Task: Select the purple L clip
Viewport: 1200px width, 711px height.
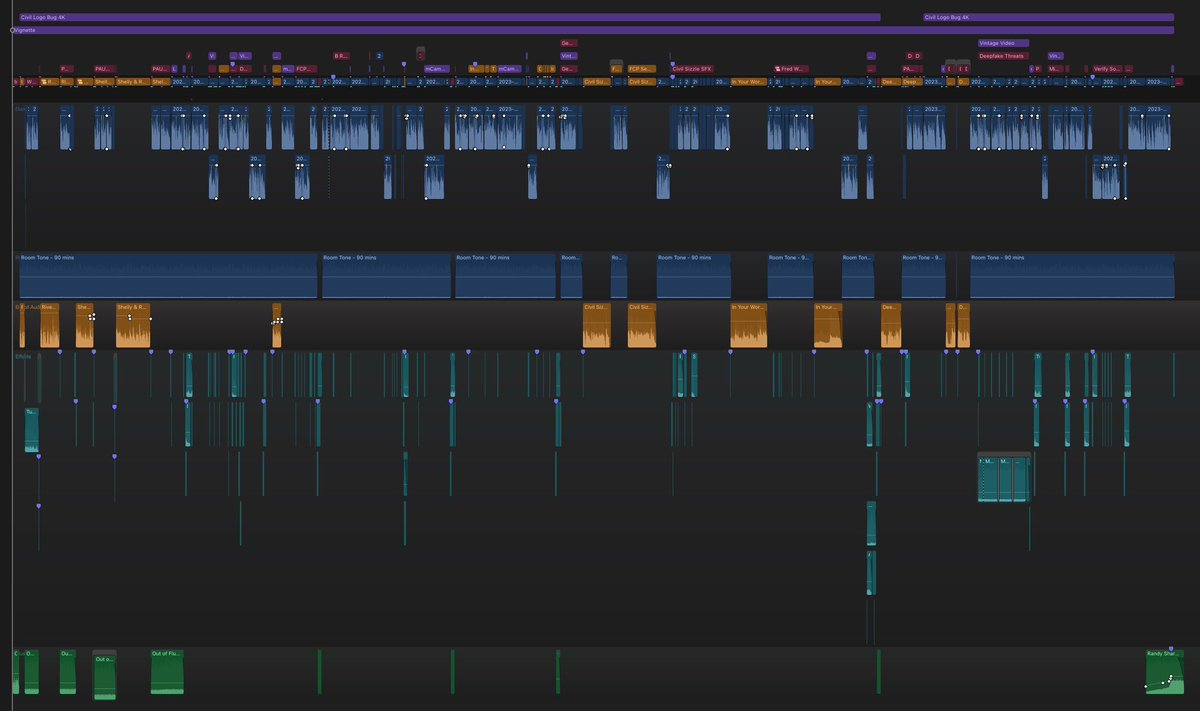Action: [x=174, y=68]
